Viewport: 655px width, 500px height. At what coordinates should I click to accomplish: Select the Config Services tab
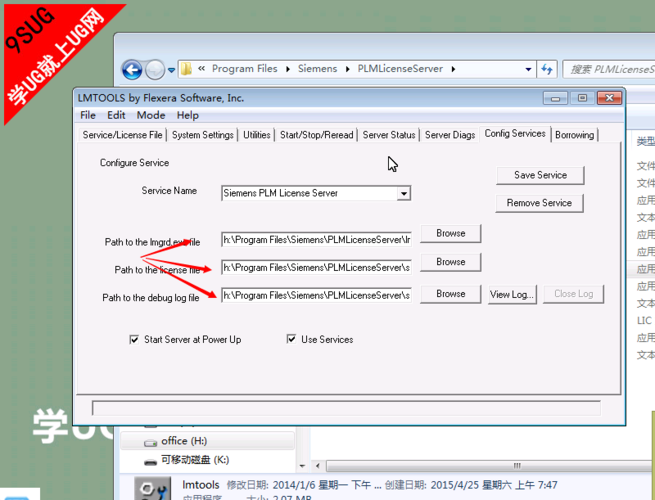[x=515, y=134]
